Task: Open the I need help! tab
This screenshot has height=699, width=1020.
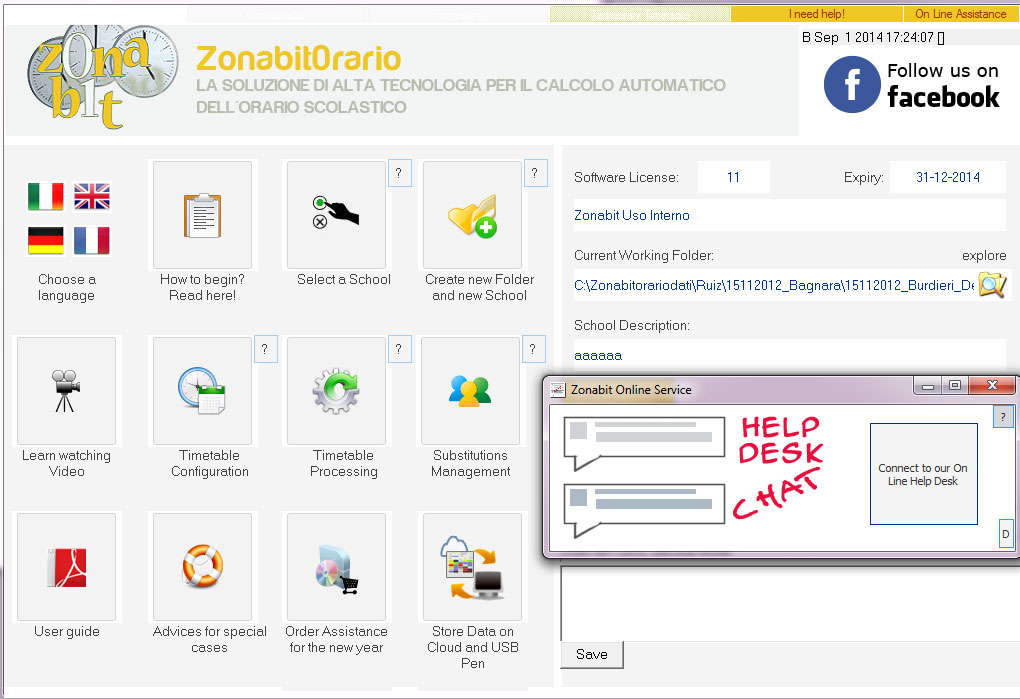Action: pos(816,14)
